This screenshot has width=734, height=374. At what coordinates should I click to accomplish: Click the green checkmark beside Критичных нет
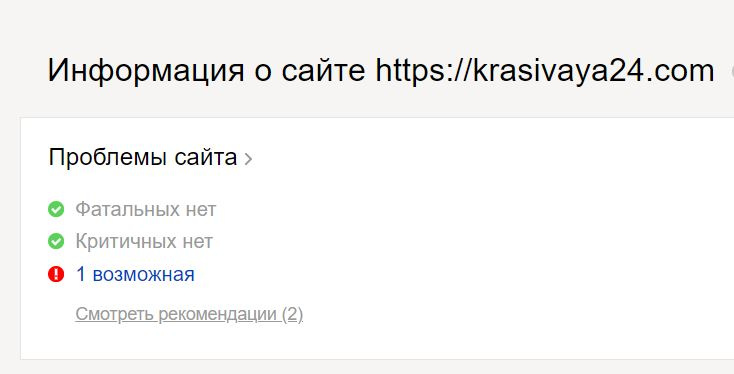pyautogui.click(x=56, y=242)
